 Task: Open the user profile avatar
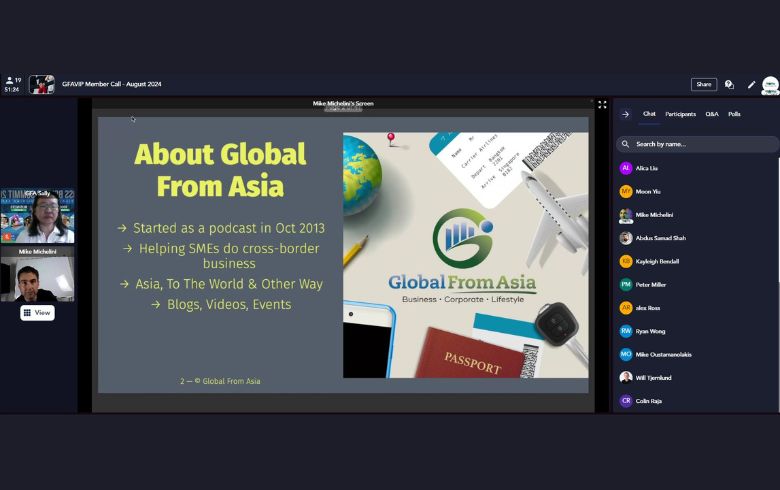point(769,84)
